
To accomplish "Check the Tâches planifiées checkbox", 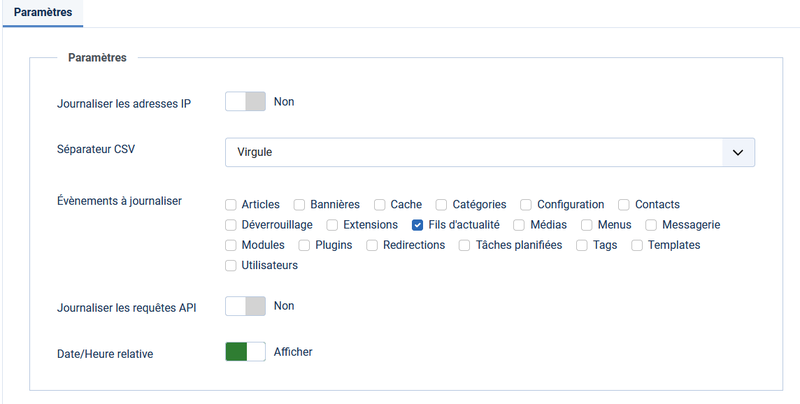I will (x=464, y=245).
